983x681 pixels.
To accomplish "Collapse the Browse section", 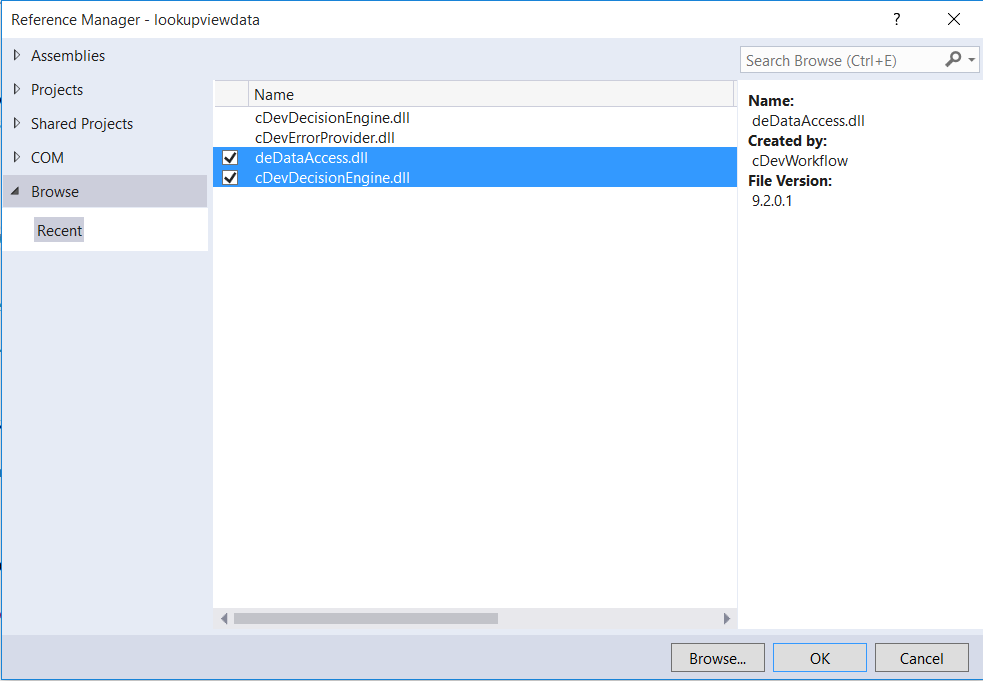I will click(x=15, y=191).
